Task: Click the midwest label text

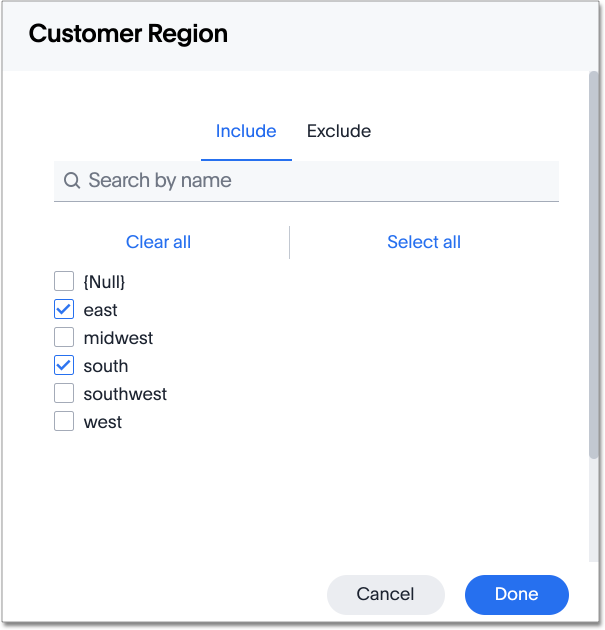Action: [118, 338]
